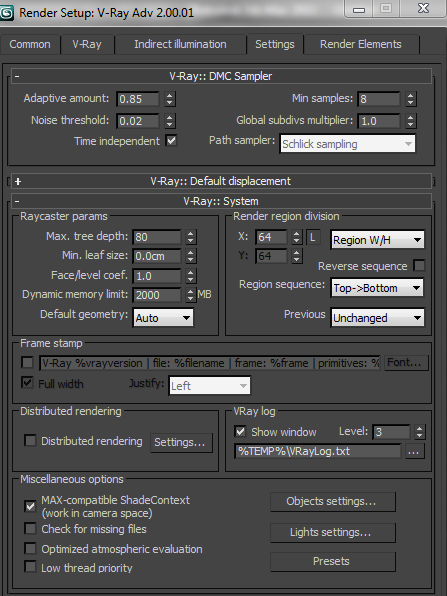The image size is (447, 596).
Task: Click the Min samples field
Action: click(x=379, y=99)
